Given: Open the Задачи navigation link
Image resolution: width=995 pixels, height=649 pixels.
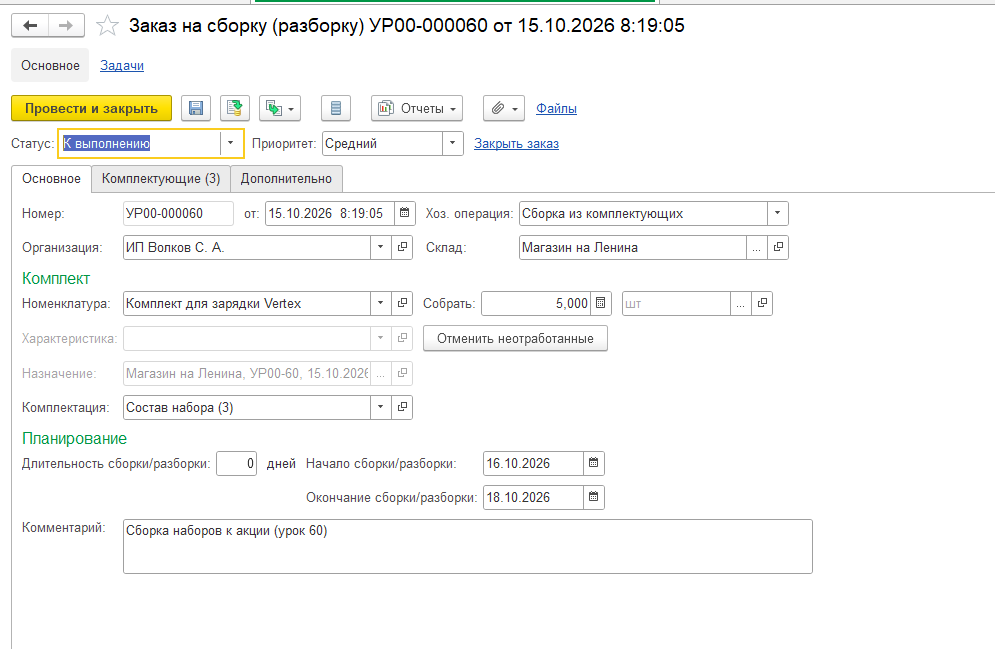Looking at the screenshot, I should (122, 65).
